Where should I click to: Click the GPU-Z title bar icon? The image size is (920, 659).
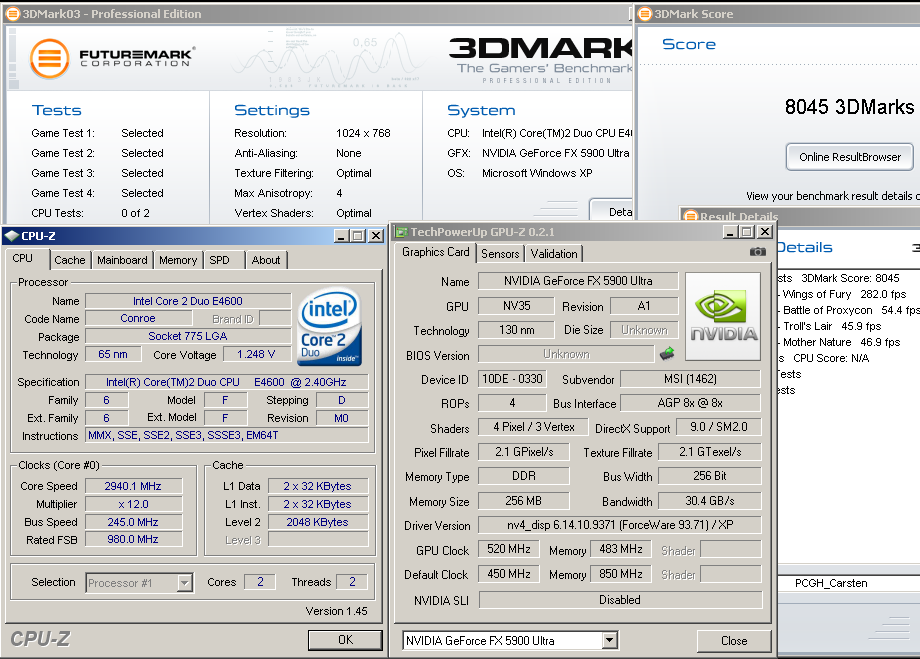[x=401, y=232]
